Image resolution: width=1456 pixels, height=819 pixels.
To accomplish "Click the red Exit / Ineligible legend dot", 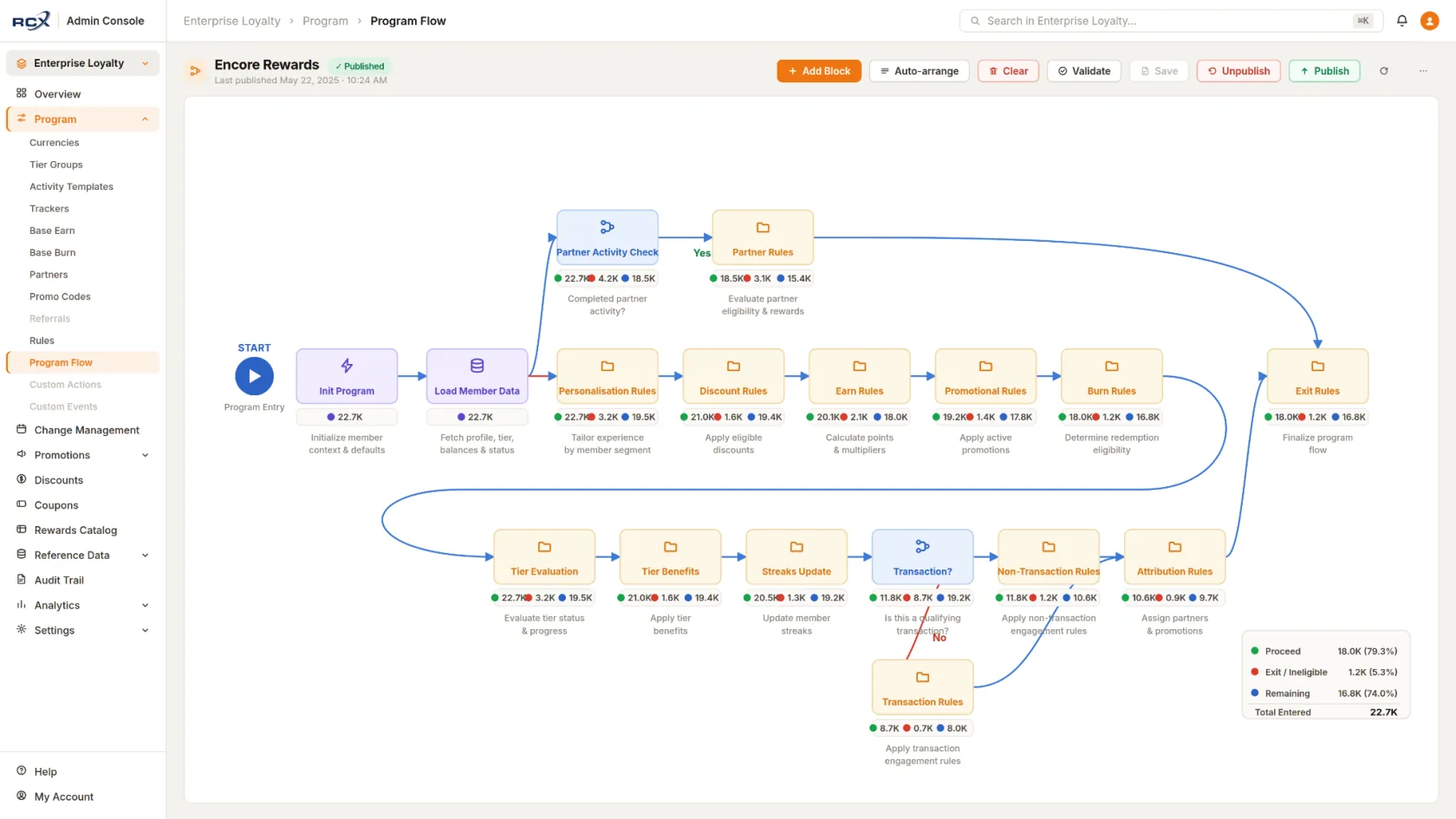I will [x=1255, y=672].
